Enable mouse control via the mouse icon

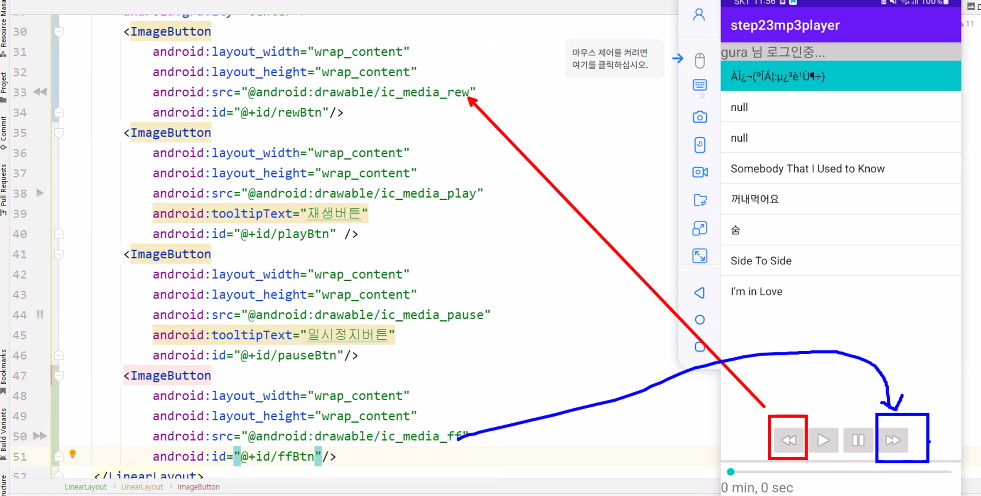coord(700,61)
